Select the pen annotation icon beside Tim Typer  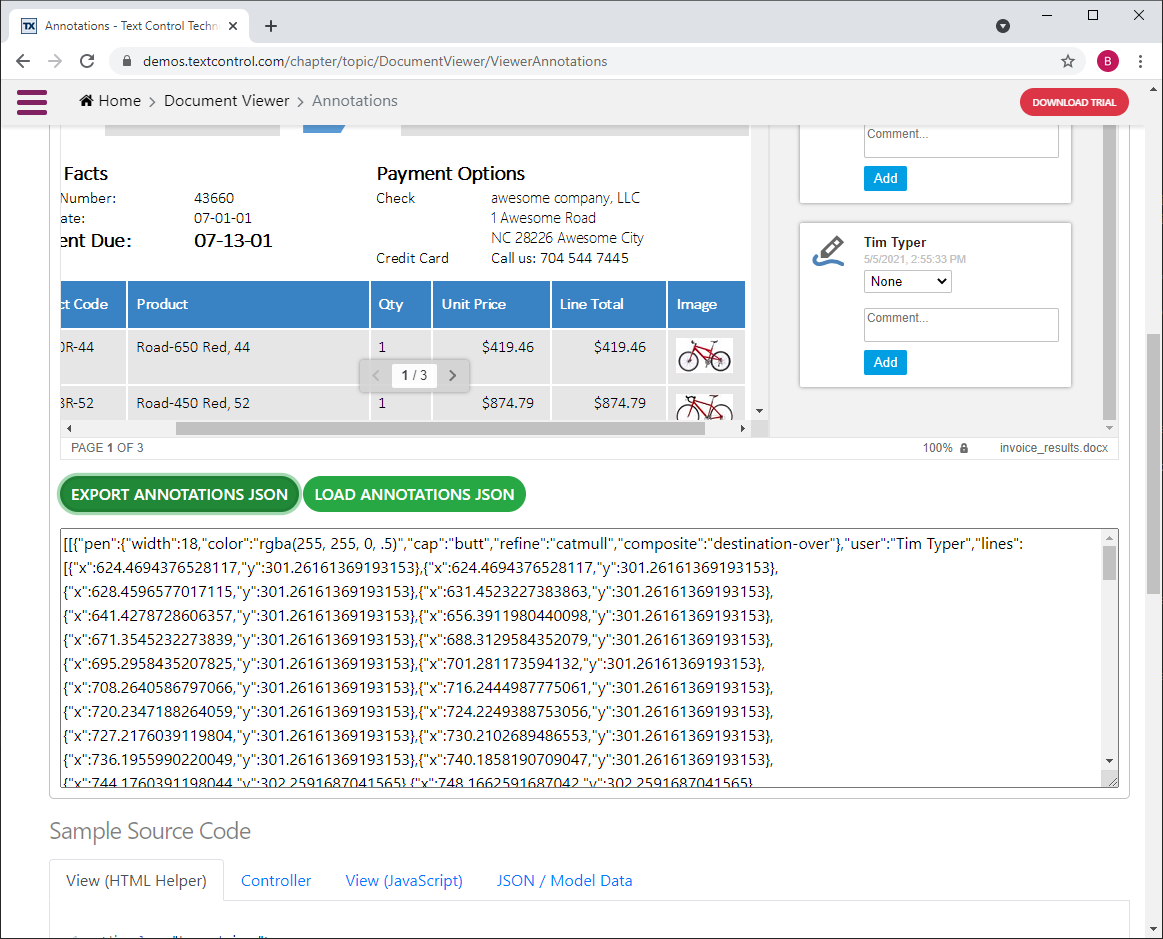(x=828, y=251)
